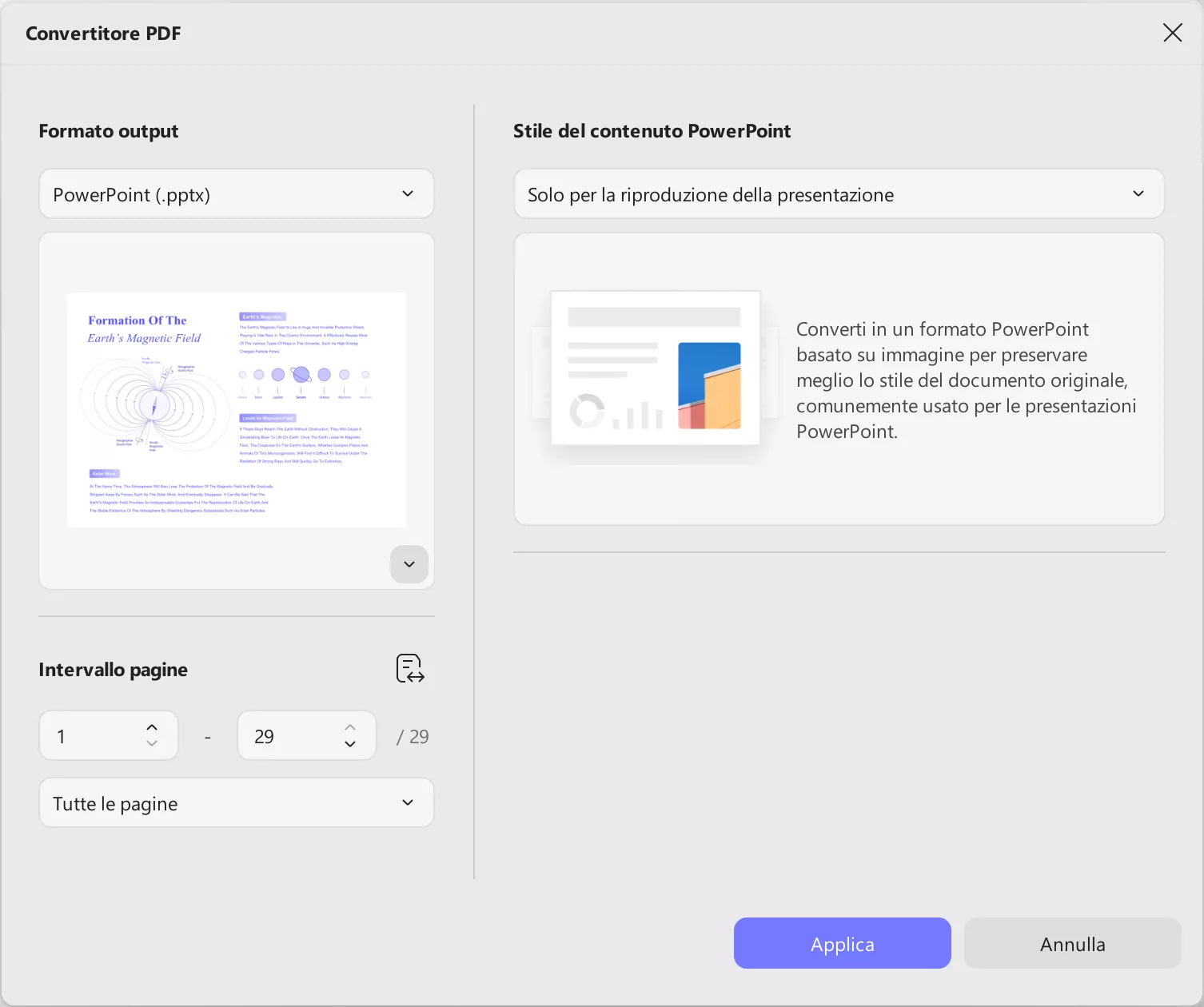
Task: Decrement the start page with the down arrow
Action: 151,745
